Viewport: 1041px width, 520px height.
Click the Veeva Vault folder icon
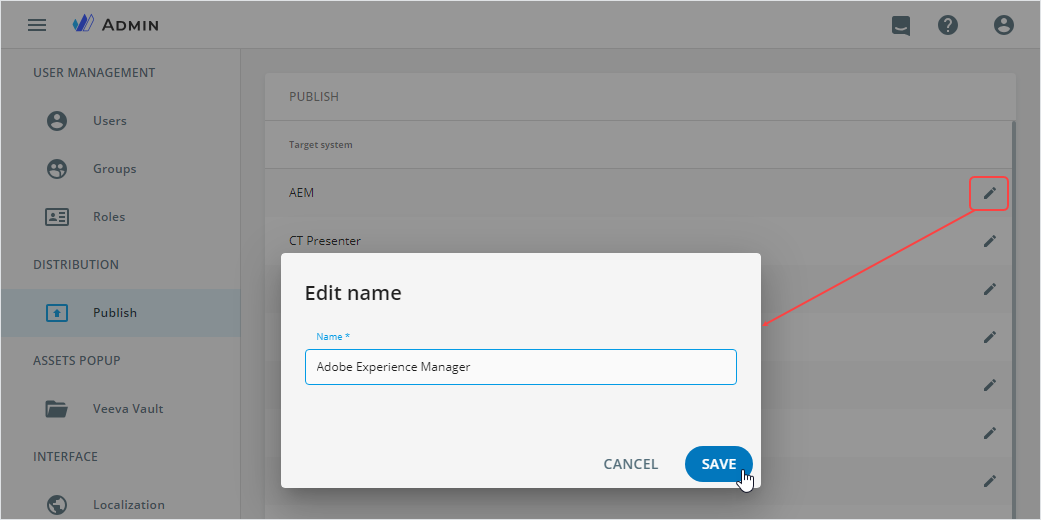[57, 409]
